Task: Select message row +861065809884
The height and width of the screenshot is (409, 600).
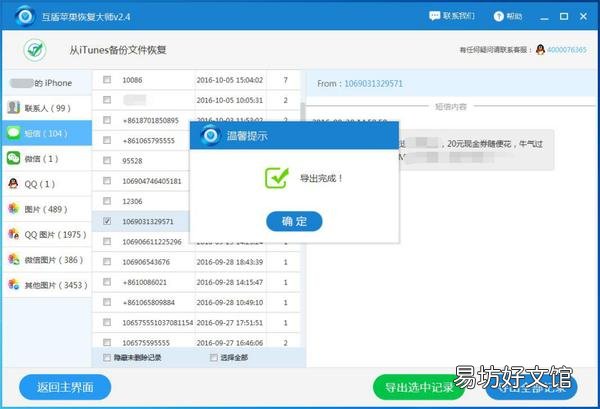Action: [196, 302]
